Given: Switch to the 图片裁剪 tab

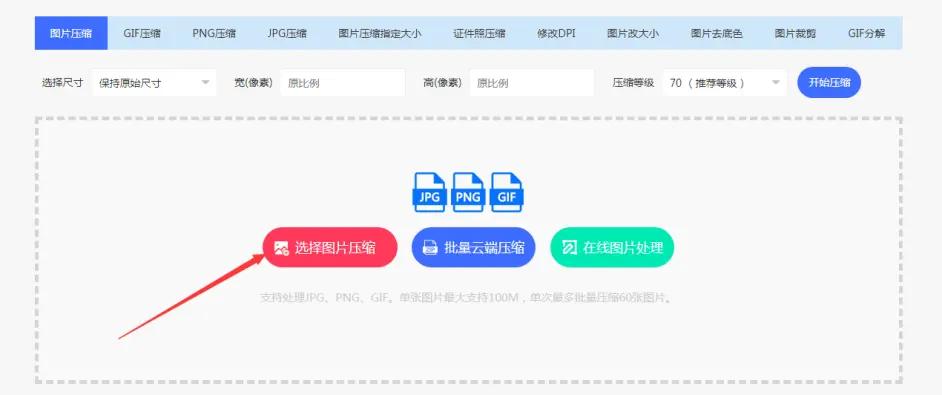Looking at the screenshot, I should tap(795, 33).
